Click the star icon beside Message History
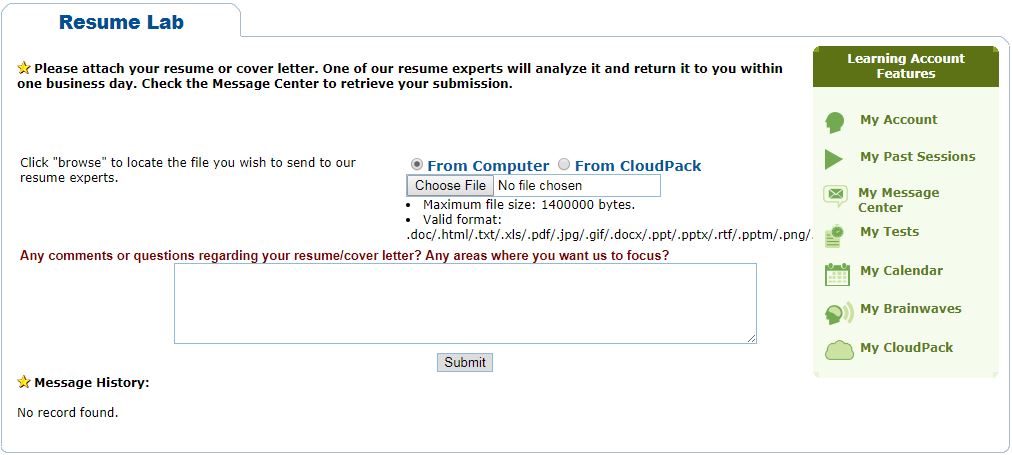 coord(24,382)
